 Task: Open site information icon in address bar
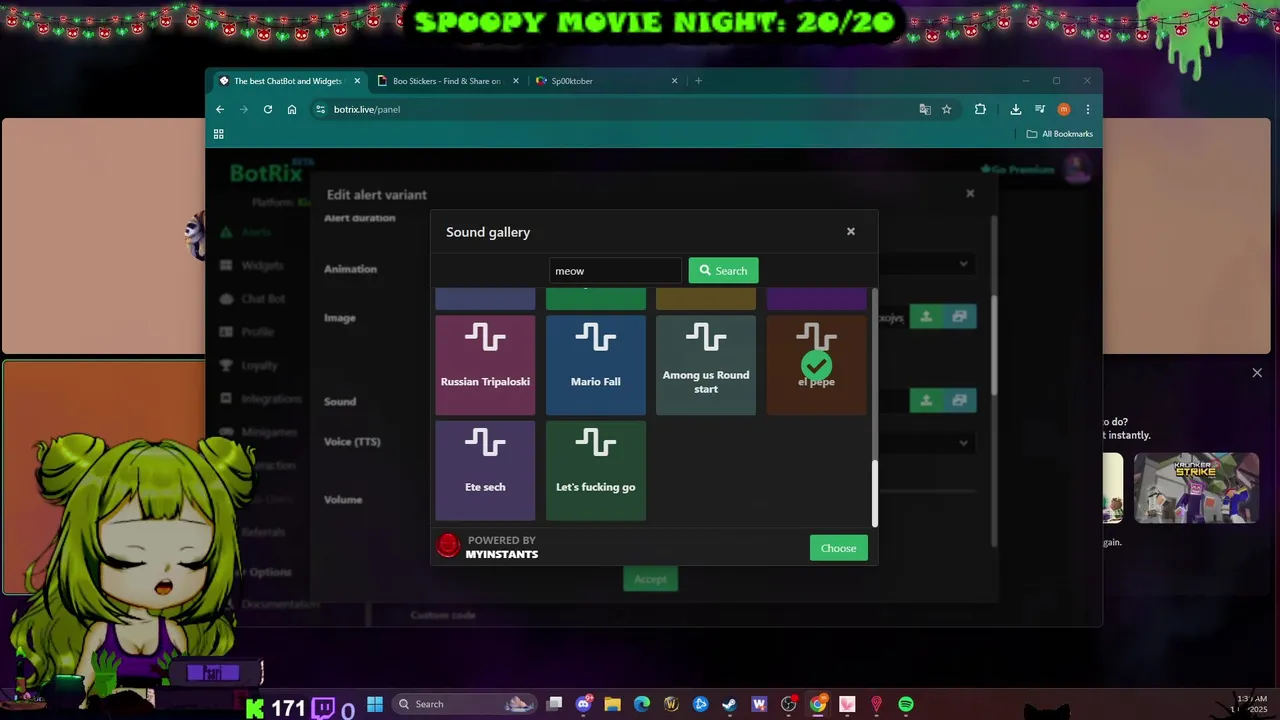tap(320, 109)
